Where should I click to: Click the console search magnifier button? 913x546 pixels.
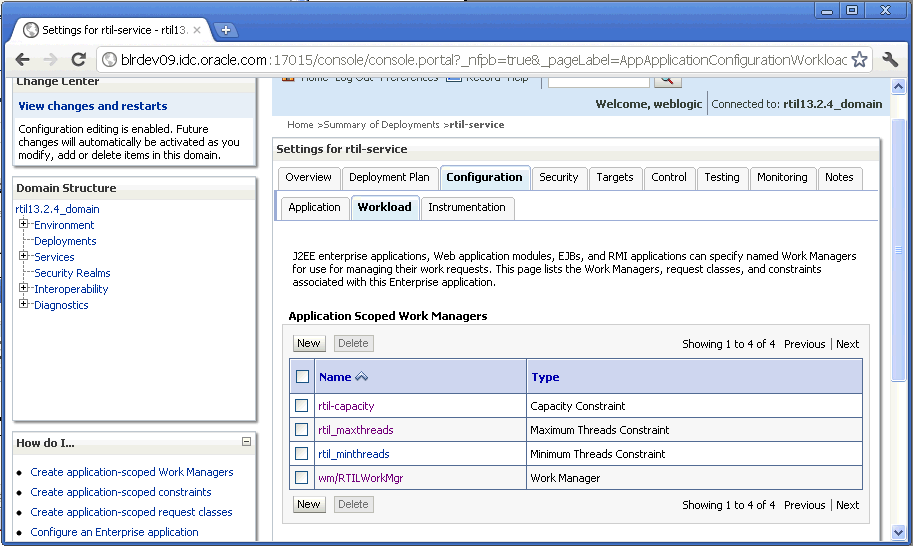tap(667, 80)
